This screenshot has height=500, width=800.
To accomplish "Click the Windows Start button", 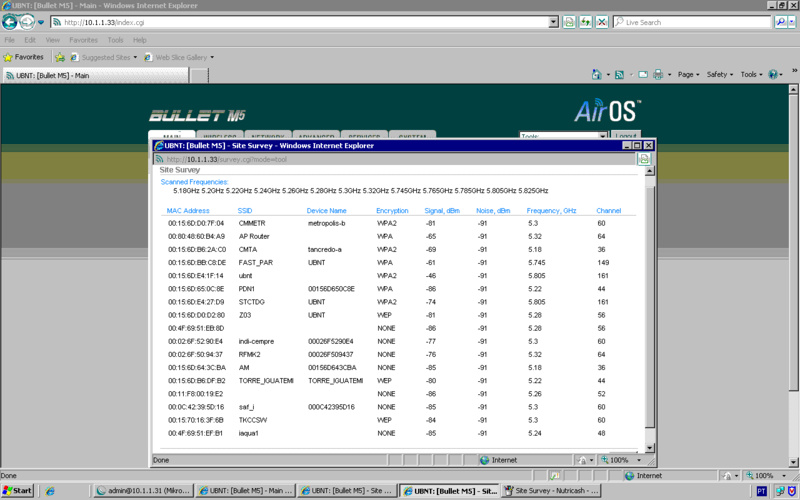I will (17, 491).
